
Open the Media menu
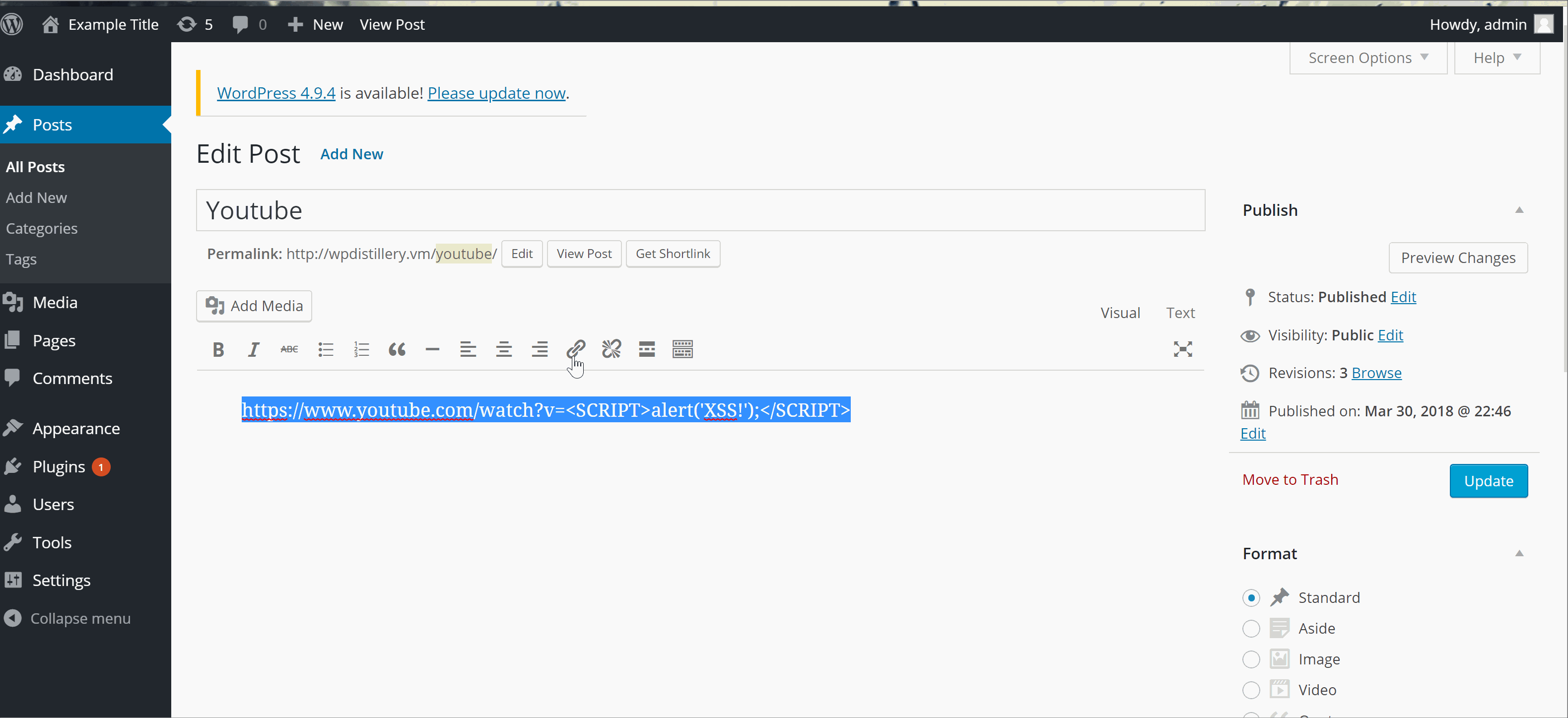85,302
